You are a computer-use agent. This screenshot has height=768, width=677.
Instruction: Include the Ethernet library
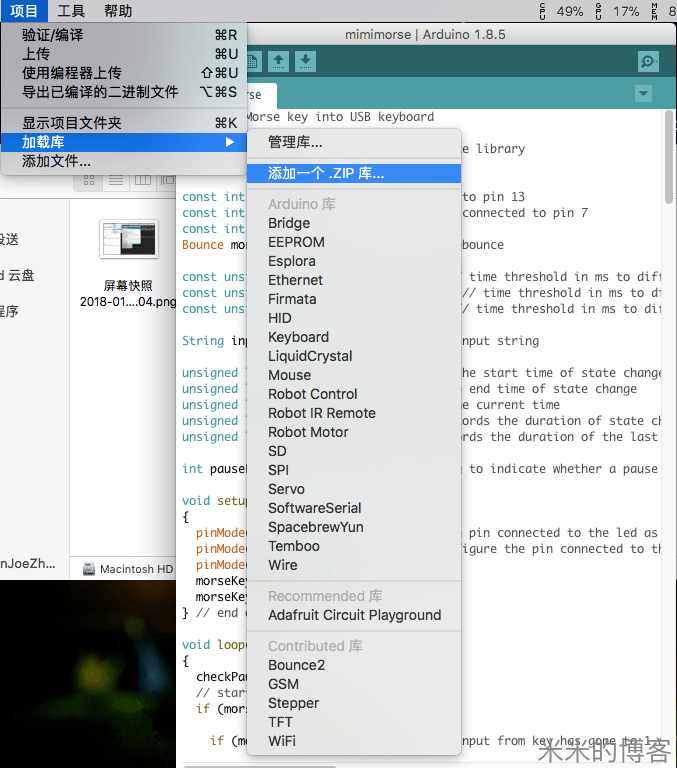[354, 280]
